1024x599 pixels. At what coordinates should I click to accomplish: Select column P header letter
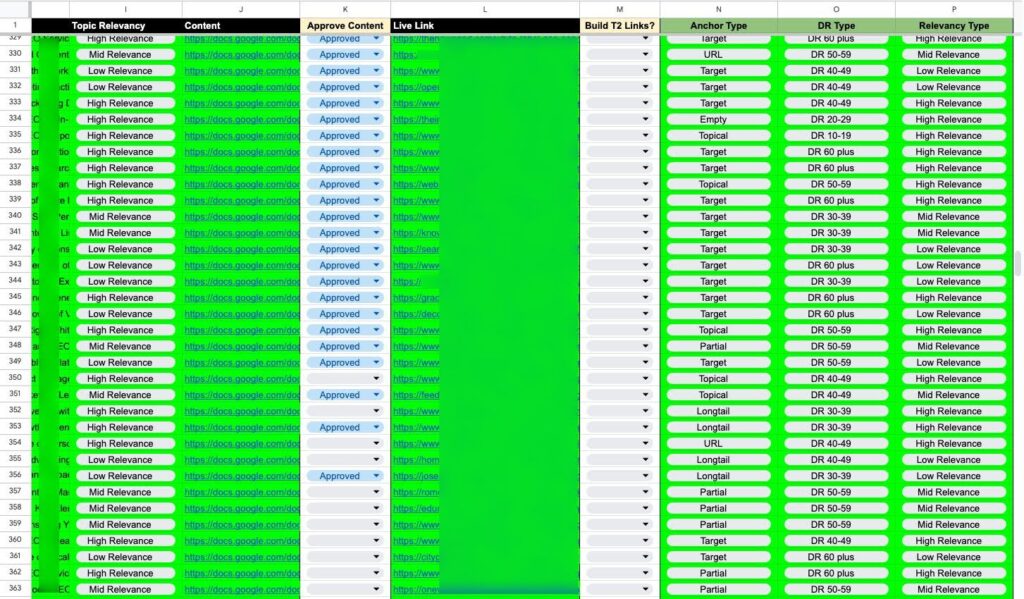coord(954,8)
